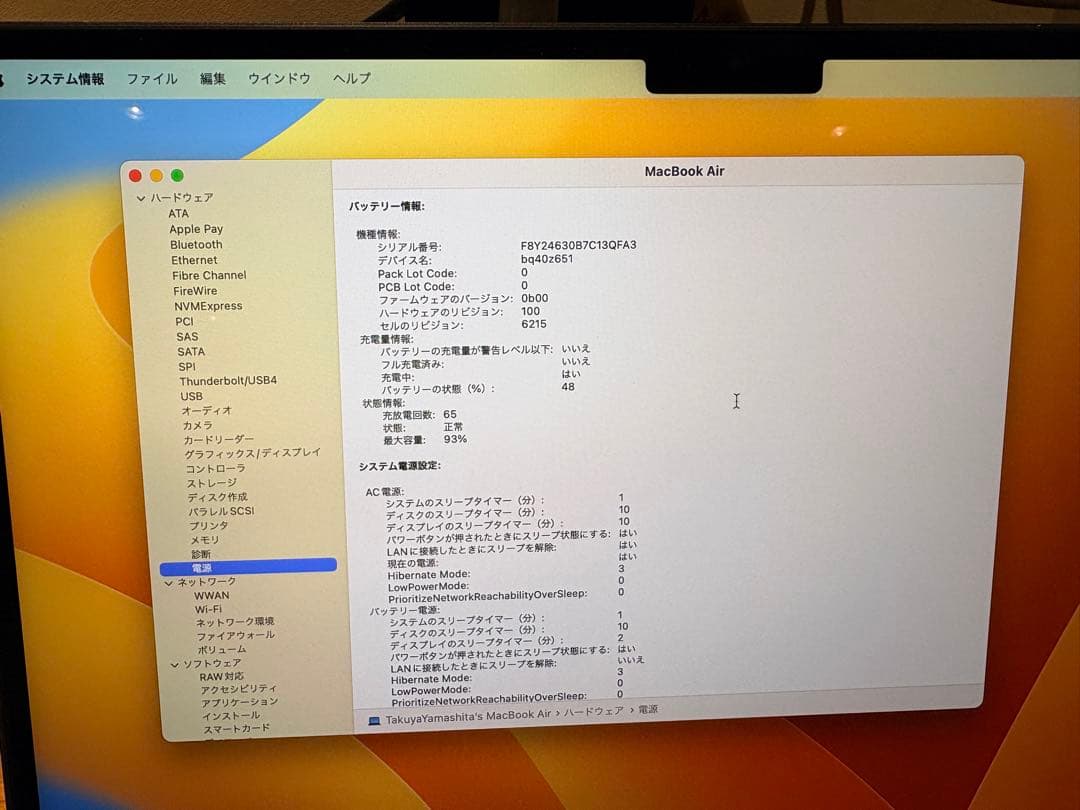Image resolution: width=1080 pixels, height=810 pixels.
Task: Select オーディオ in the sidebar
Action: tap(207, 411)
